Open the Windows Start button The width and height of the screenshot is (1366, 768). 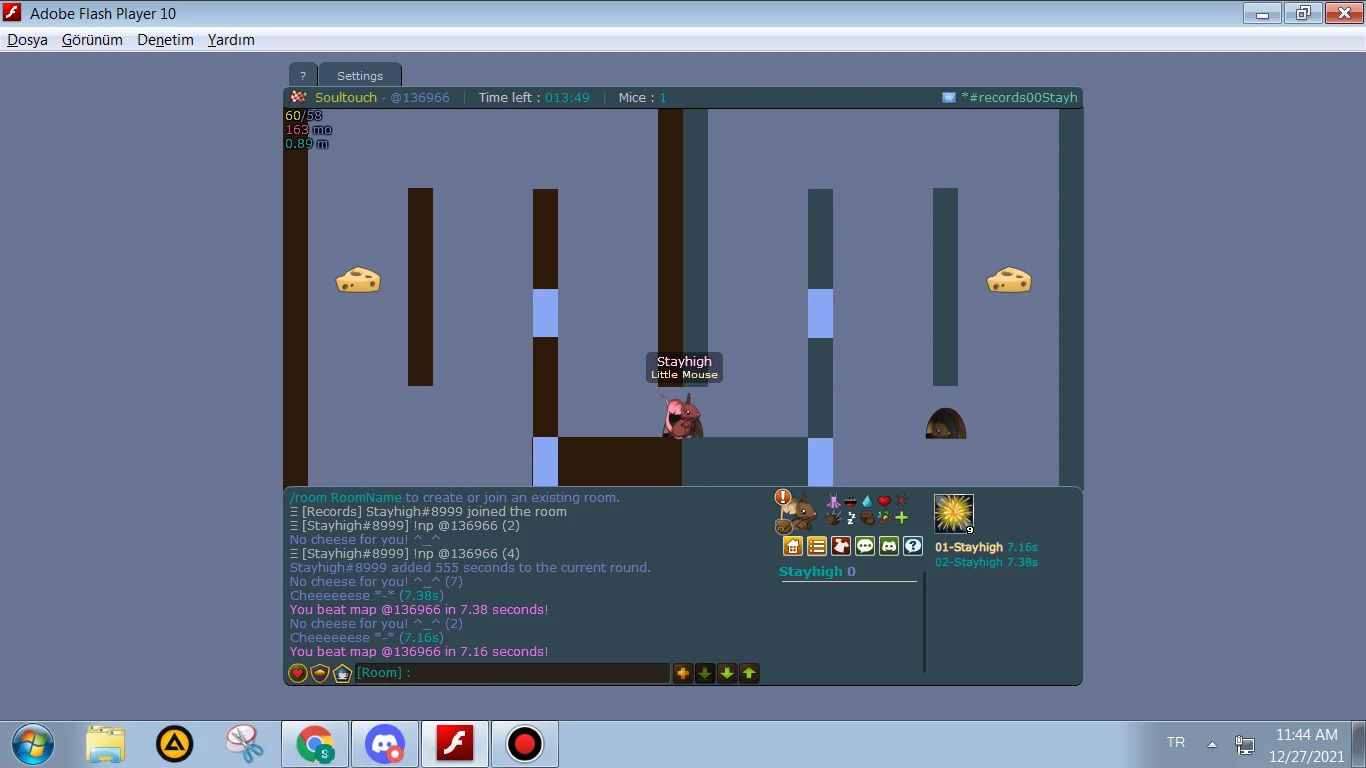tap(33, 744)
